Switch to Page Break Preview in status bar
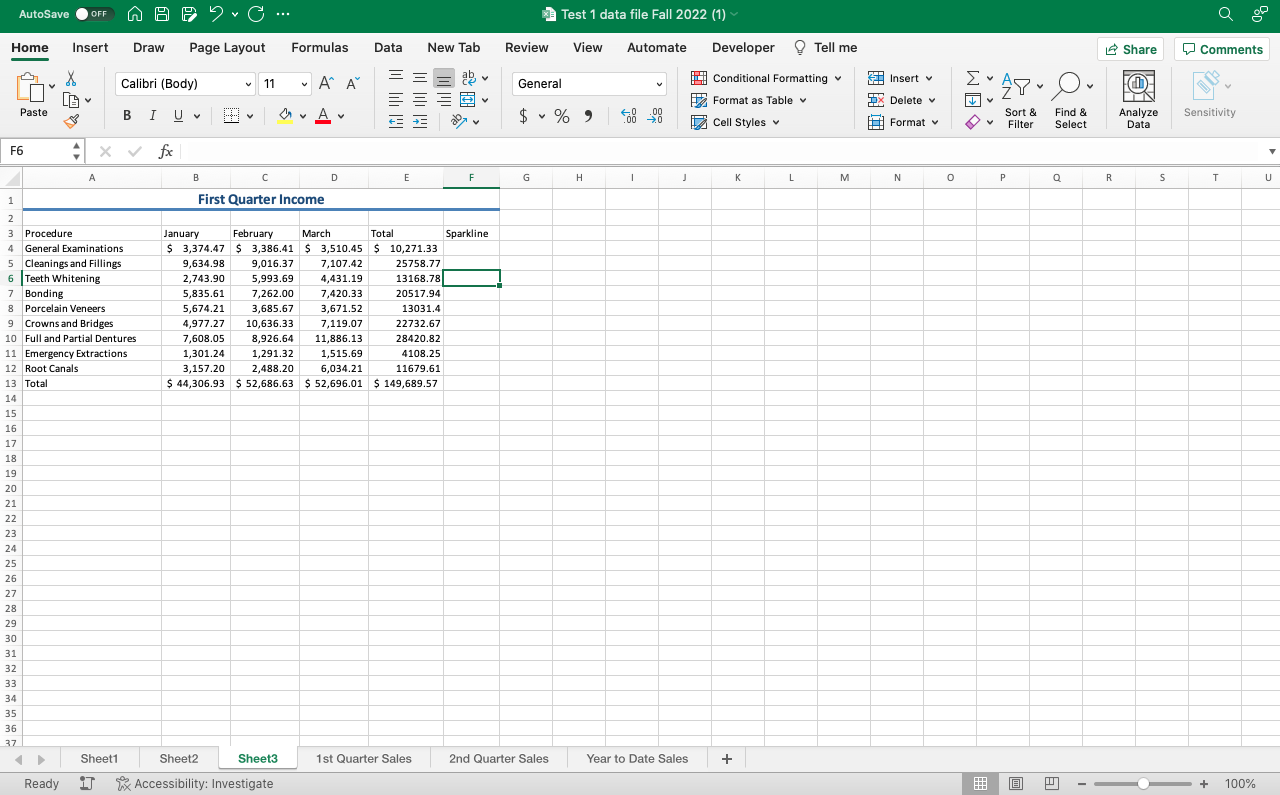Image resolution: width=1280 pixels, height=795 pixels. (x=1051, y=784)
